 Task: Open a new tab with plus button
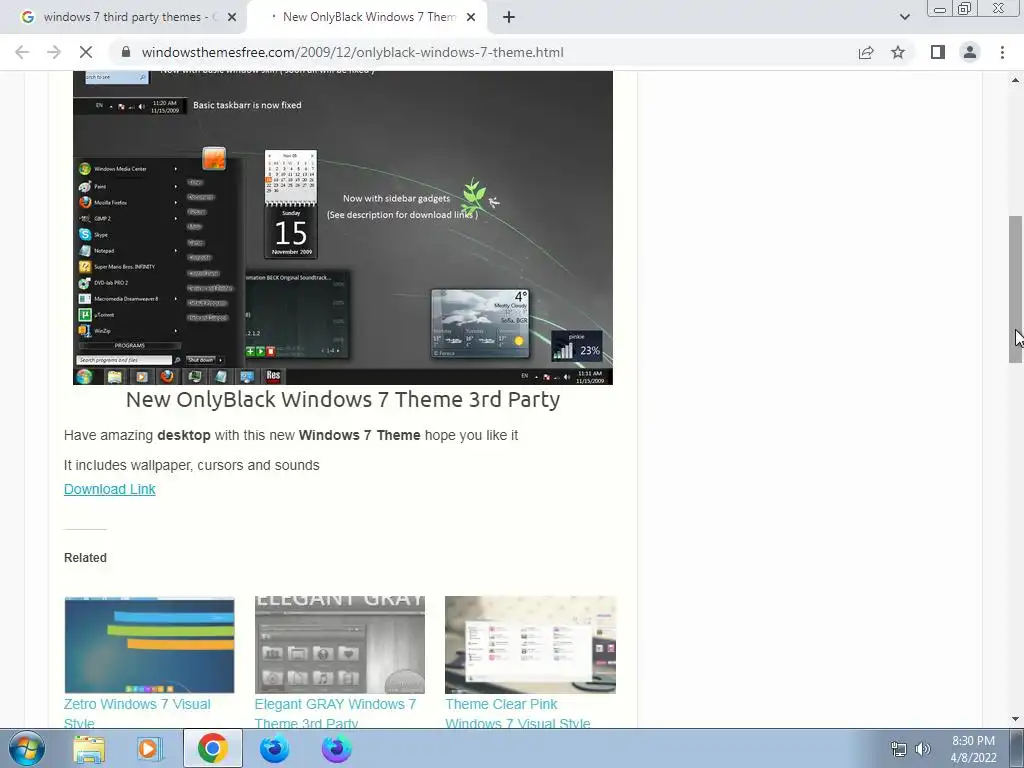click(509, 17)
